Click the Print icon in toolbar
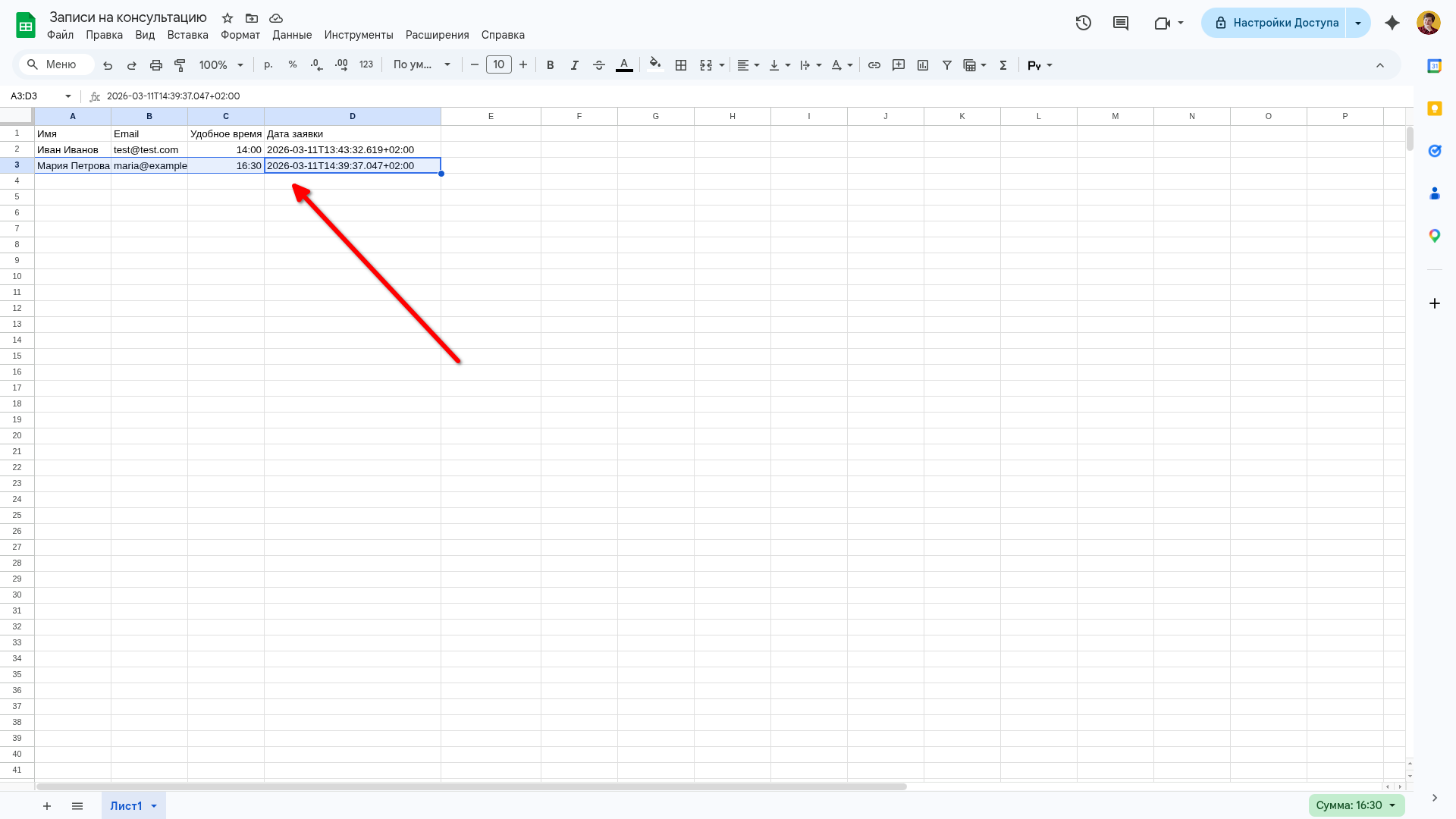 156,65
